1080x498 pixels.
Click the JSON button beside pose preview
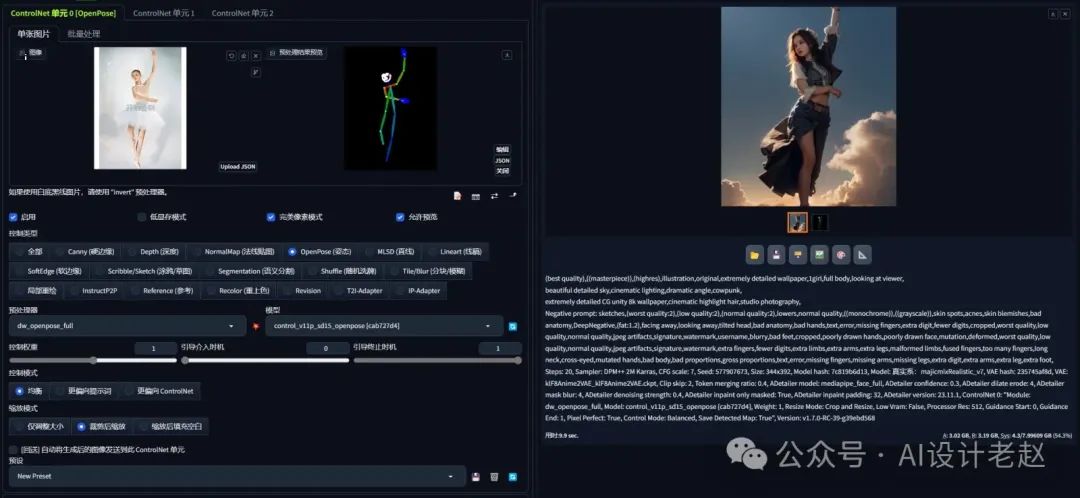coord(503,160)
